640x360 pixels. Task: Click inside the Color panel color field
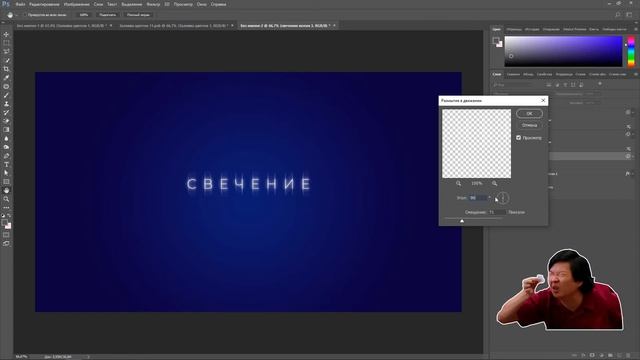tap(563, 51)
